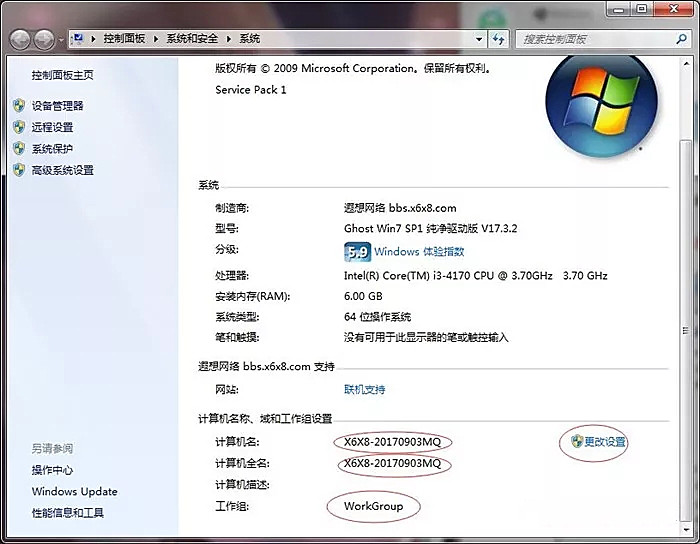
Task: Click model text Ghost Win7 SP1 纯净驱动版
Action: click(x=430, y=228)
